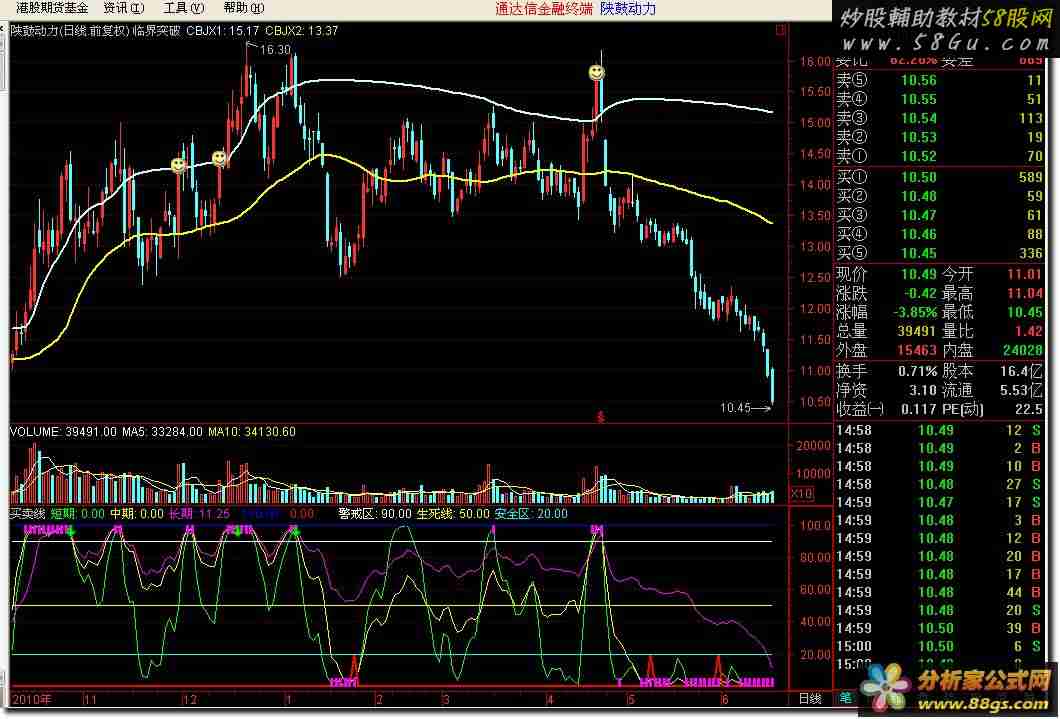Open the 帮助(H) menu
The image size is (1060, 719).
click(x=243, y=9)
